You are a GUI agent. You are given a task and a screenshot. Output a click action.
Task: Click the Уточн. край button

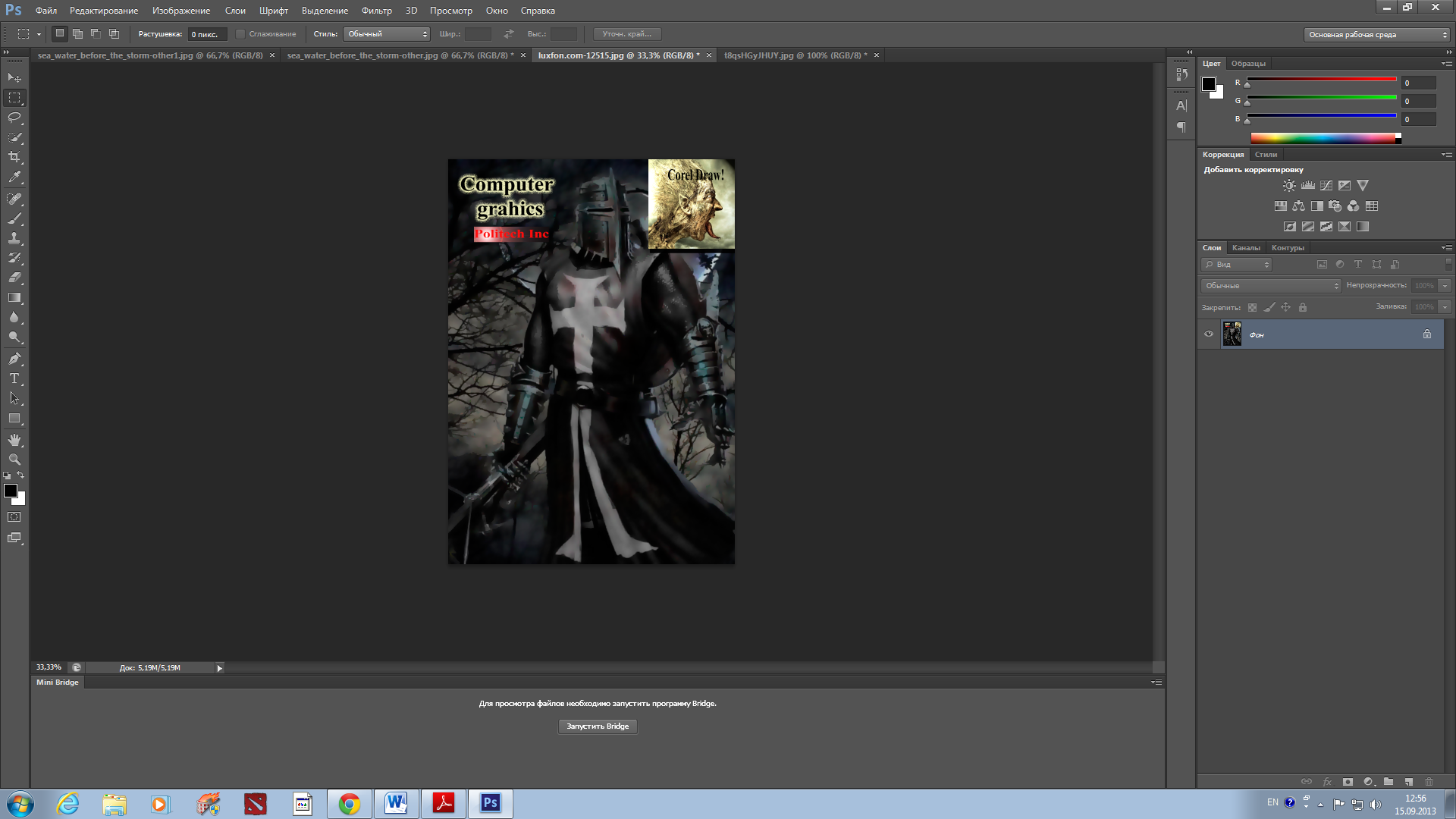627,34
